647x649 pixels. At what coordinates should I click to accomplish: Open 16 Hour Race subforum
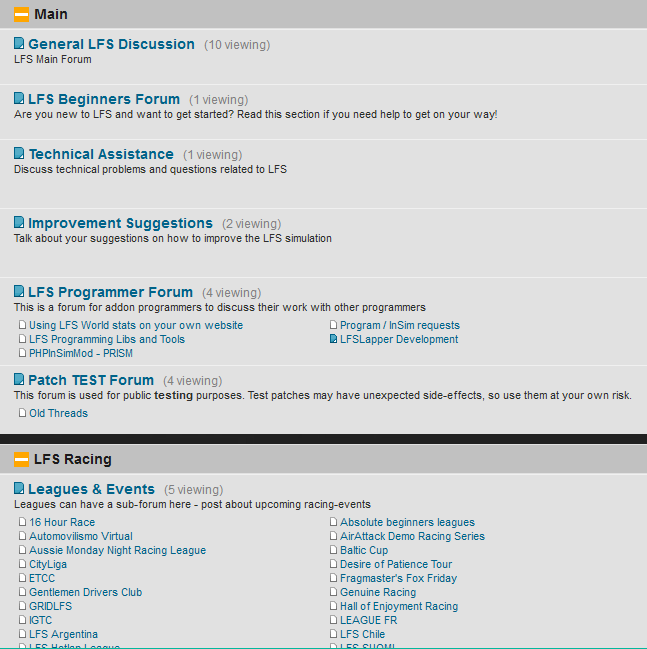tap(62, 522)
